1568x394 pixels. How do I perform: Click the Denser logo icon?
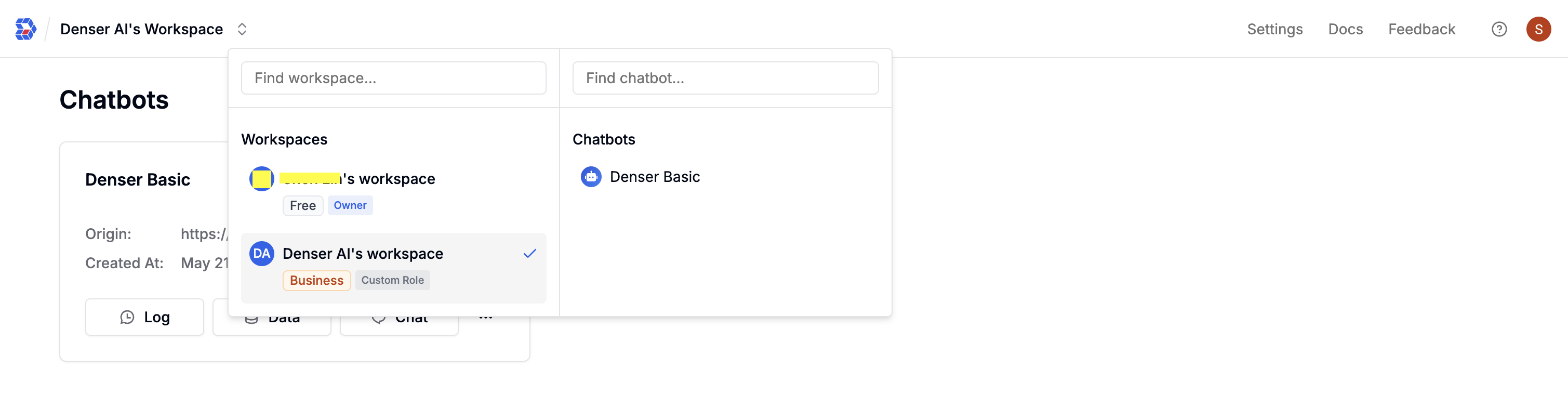pyautogui.click(x=25, y=29)
